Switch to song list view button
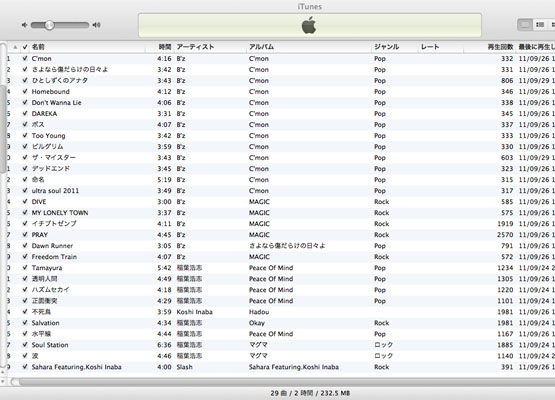The height and width of the screenshot is (400, 555). [525, 25]
